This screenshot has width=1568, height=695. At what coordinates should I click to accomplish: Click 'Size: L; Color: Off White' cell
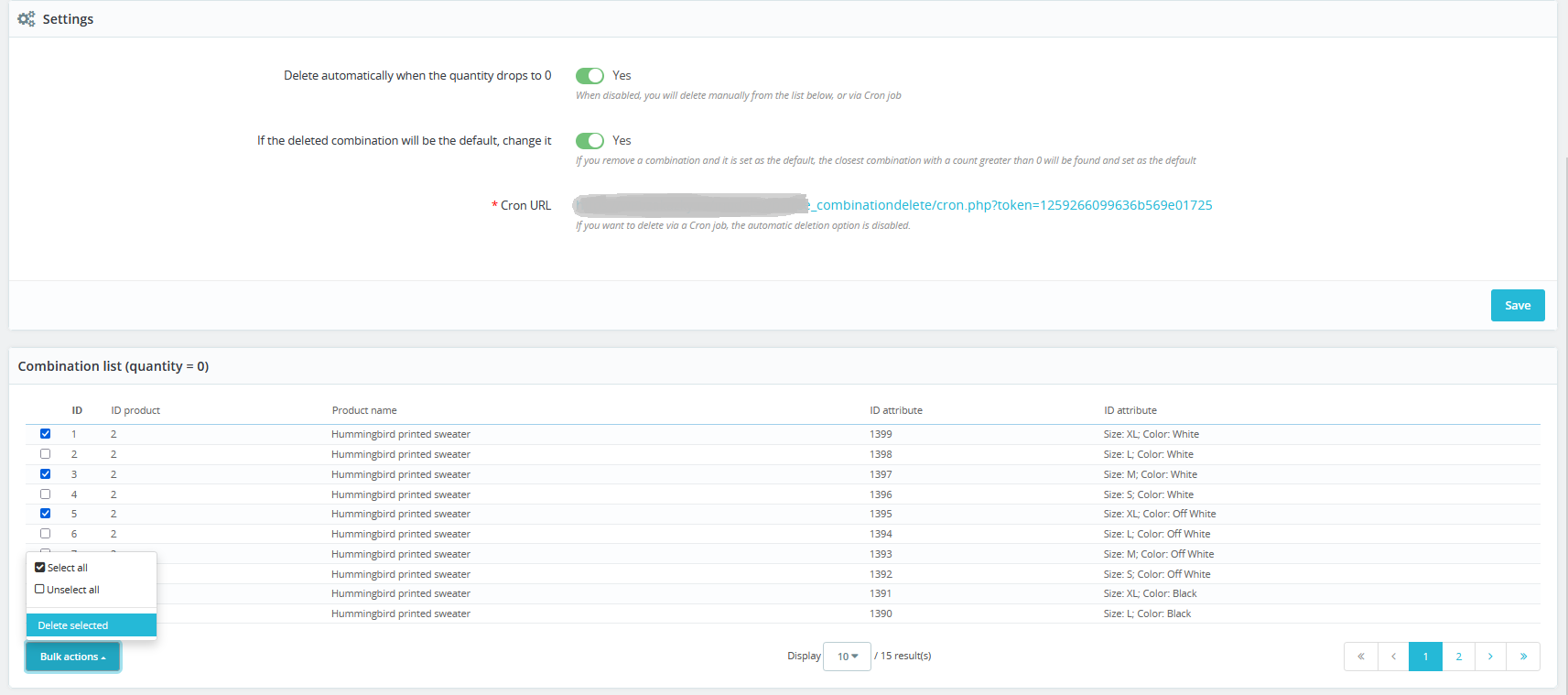click(1157, 534)
